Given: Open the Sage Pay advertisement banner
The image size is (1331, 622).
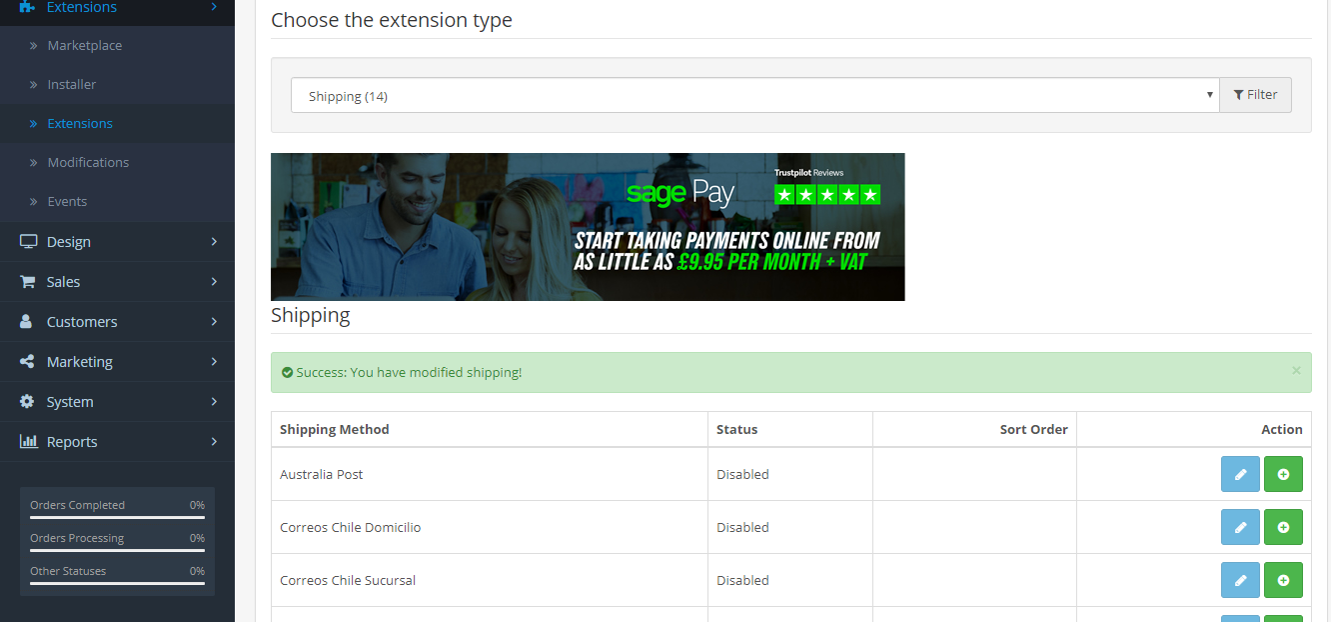Looking at the screenshot, I should (588, 227).
